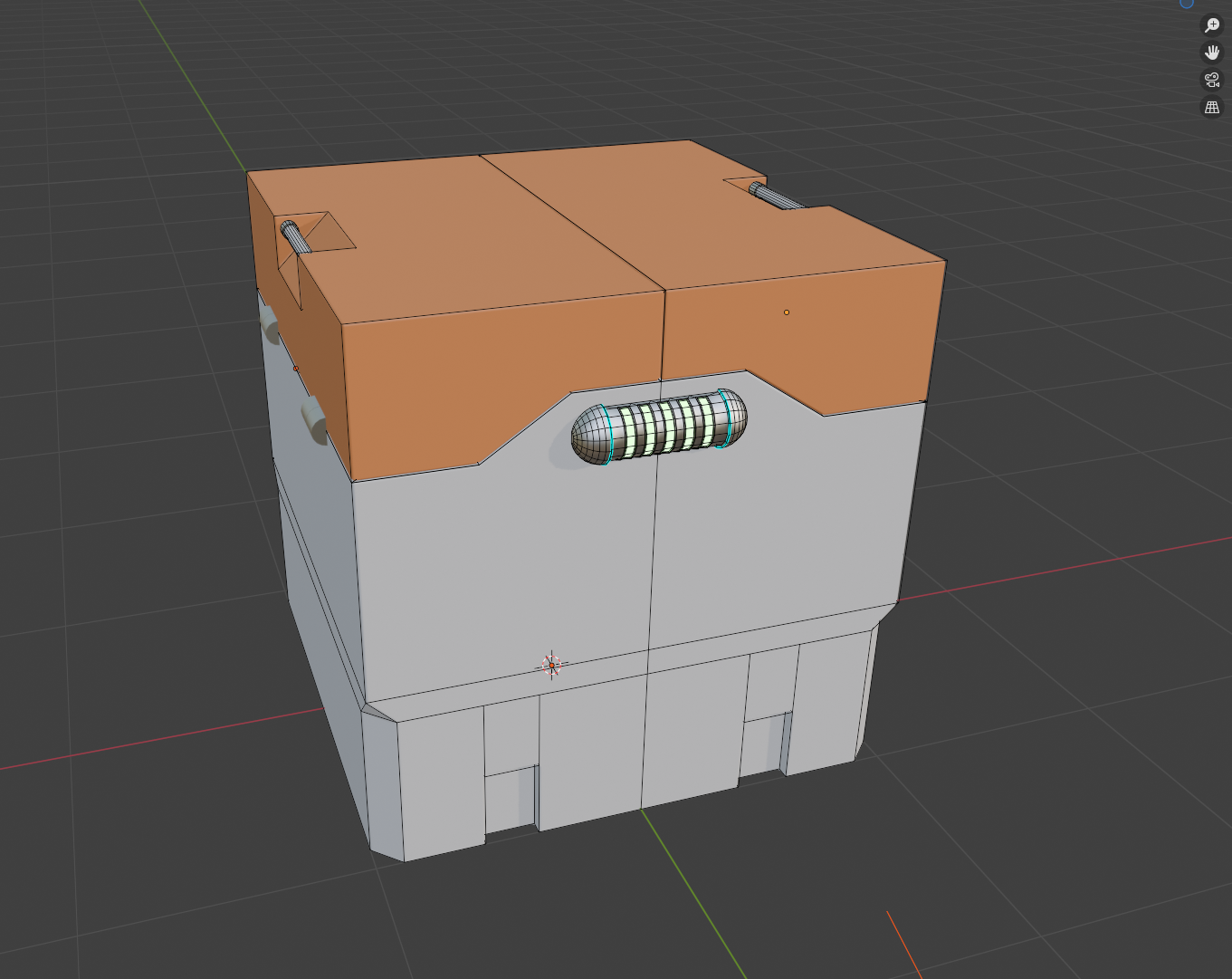This screenshot has height=979, width=1232.
Task: Click the small origin dot on left side
Action: pyautogui.click(x=296, y=369)
